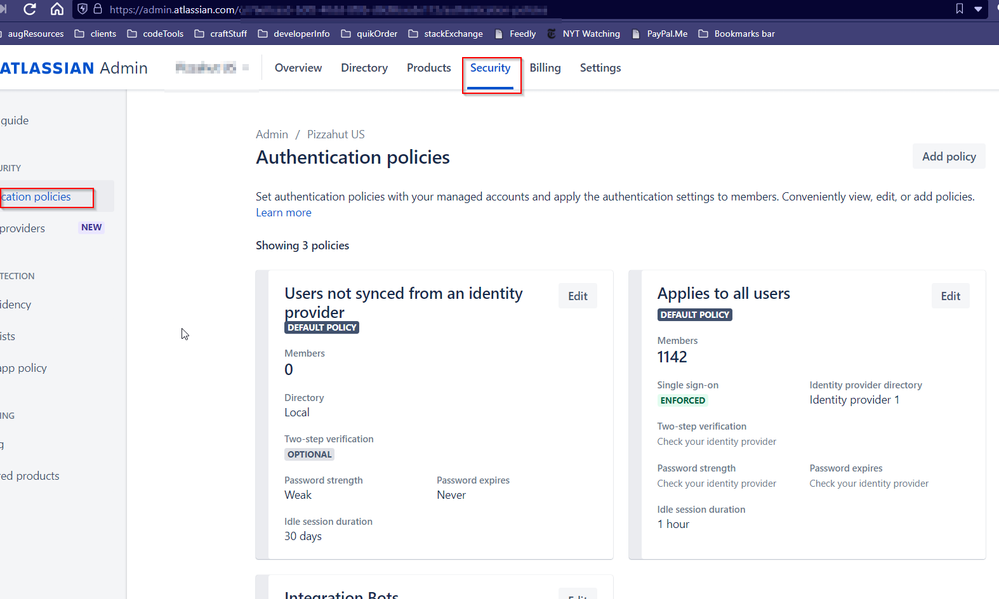999x599 pixels.
Task: Open browser dropdown arrow at top right
Action: coord(978,9)
